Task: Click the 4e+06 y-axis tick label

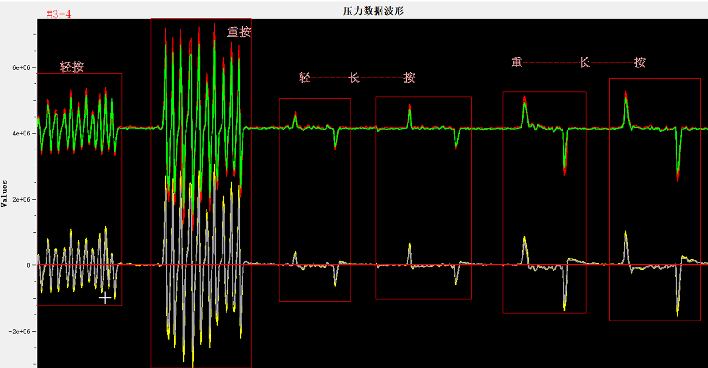Action: click(x=22, y=134)
